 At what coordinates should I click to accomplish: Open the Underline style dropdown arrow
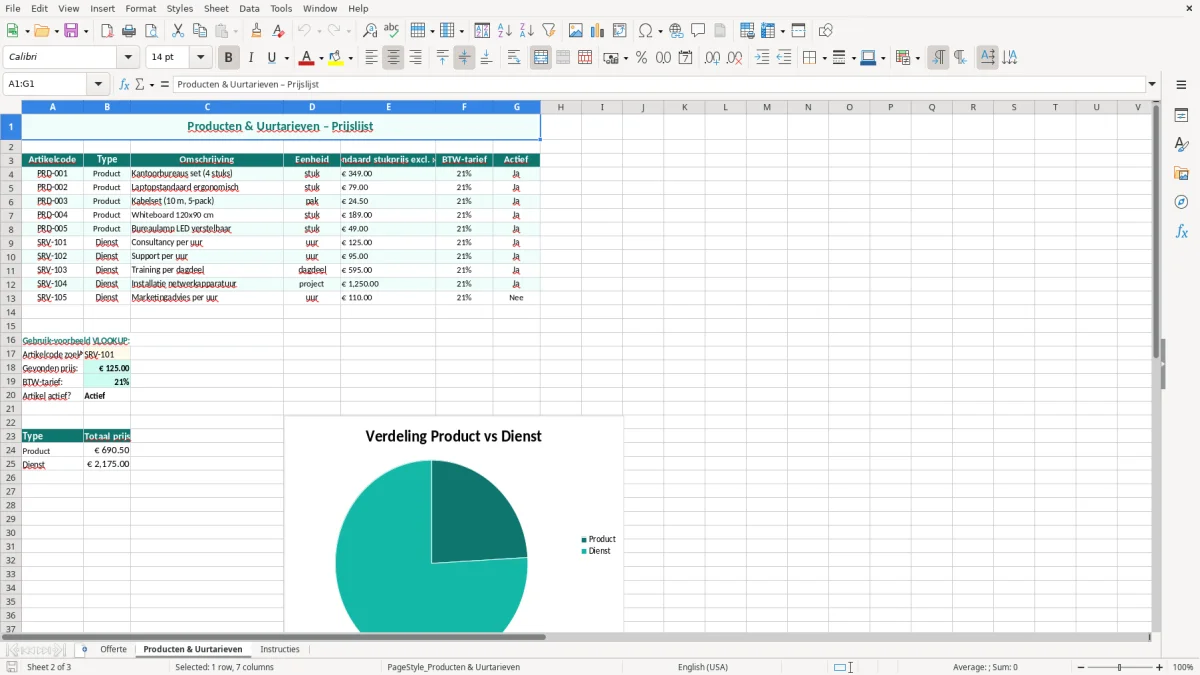pos(286,58)
